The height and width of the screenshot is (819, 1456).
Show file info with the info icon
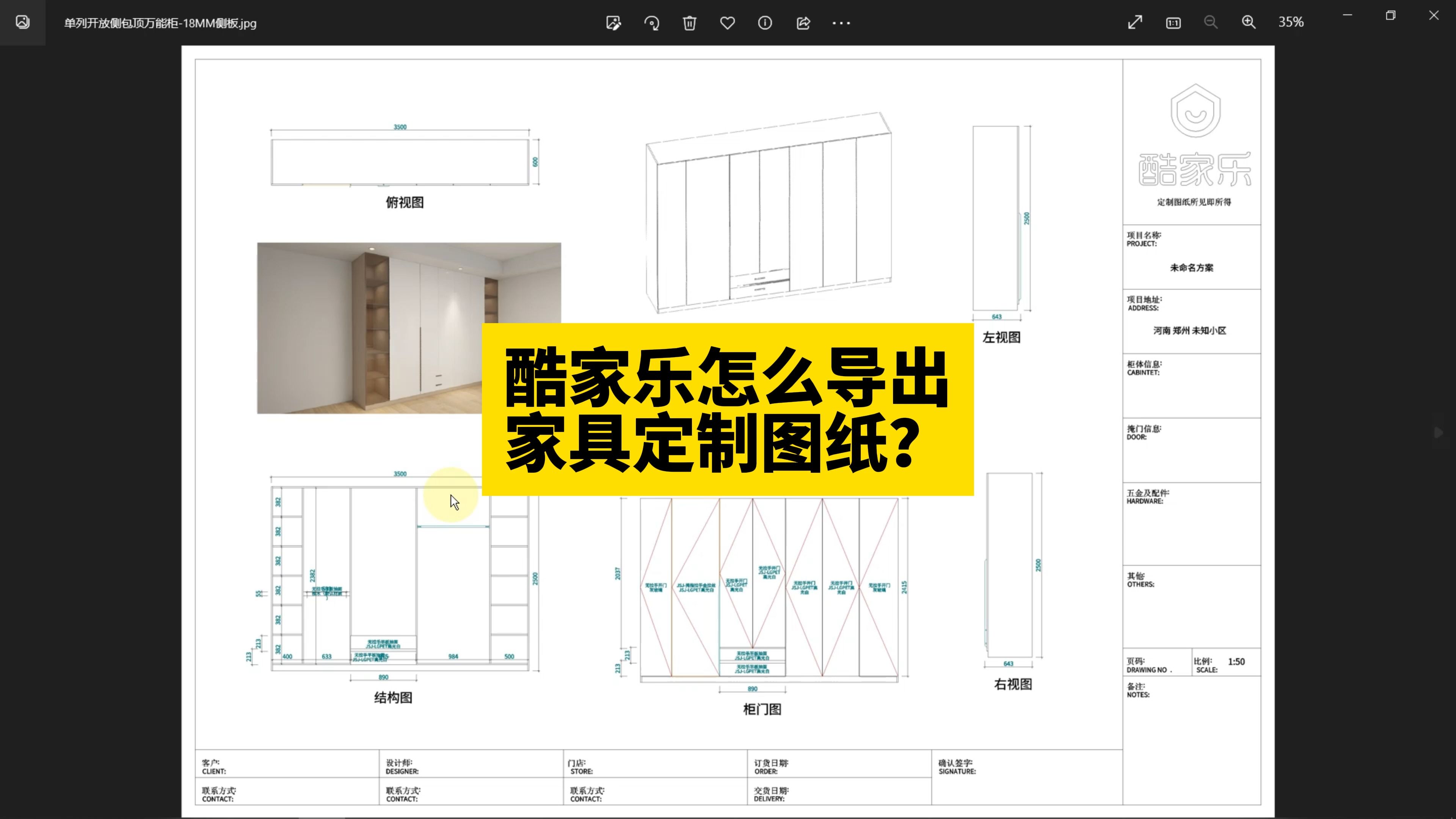(765, 23)
